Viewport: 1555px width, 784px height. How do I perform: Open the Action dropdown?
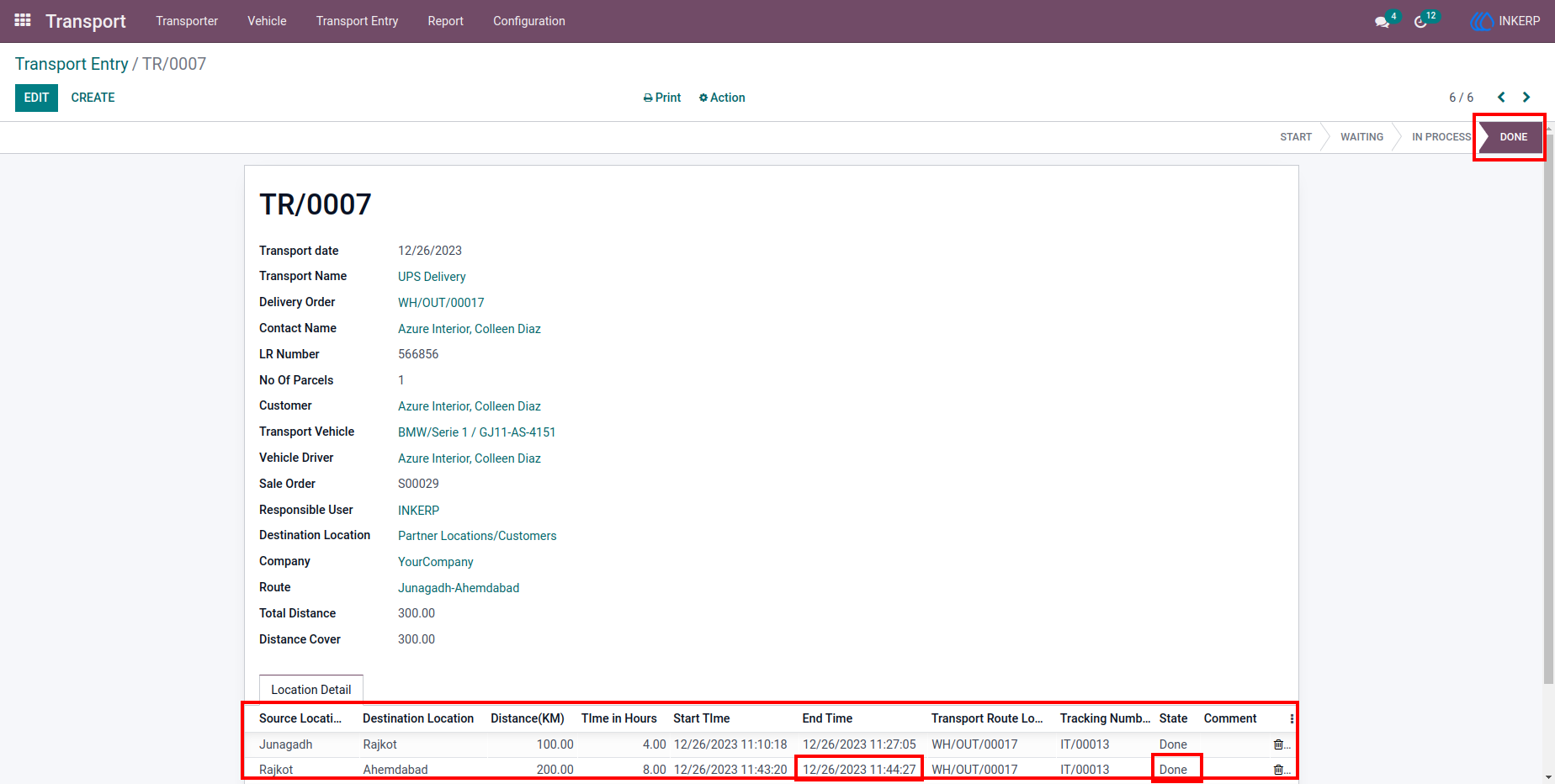(722, 98)
